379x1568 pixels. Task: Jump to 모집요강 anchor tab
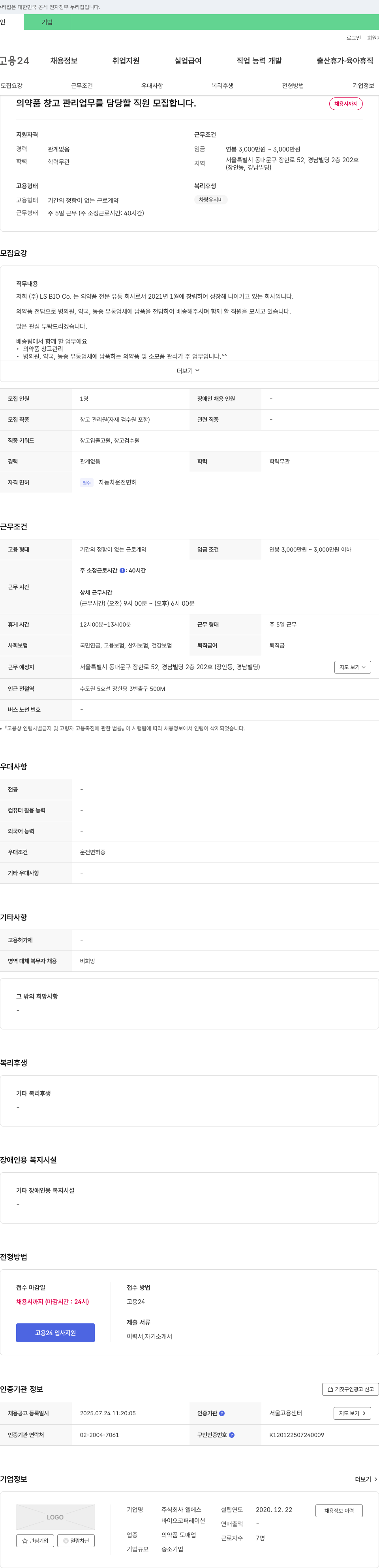point(11,86)
